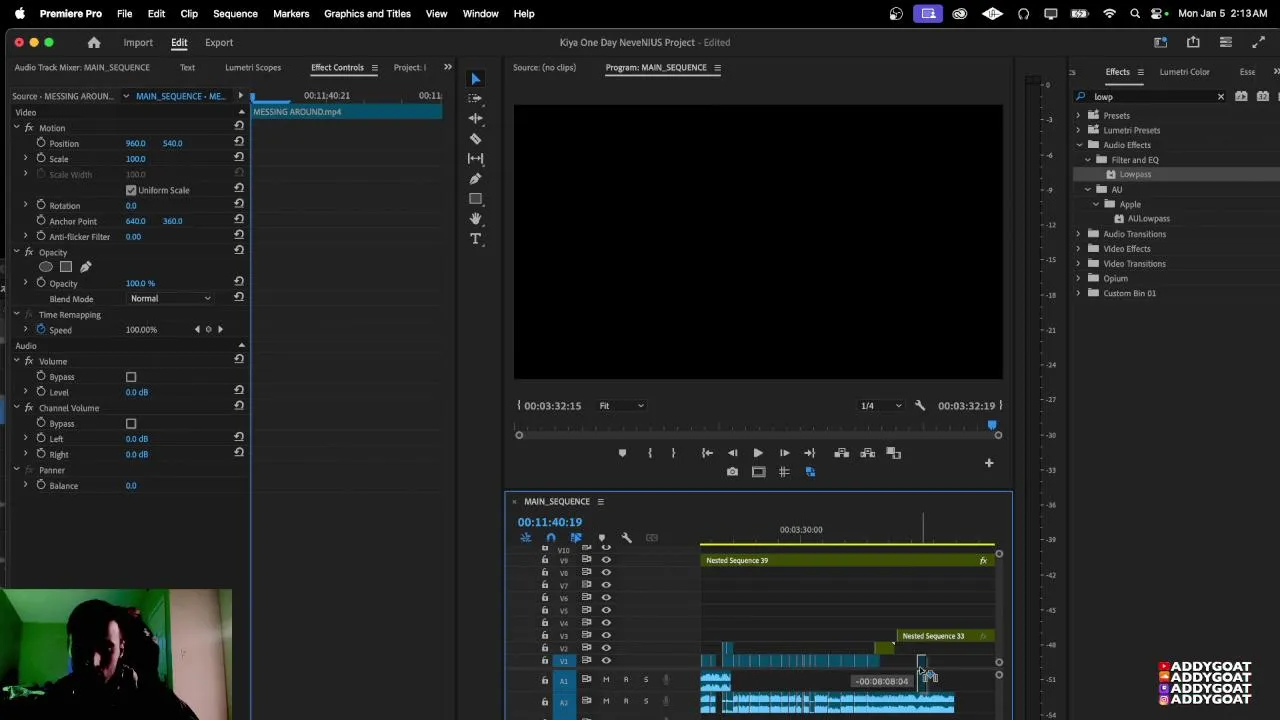Toggle V1 track output eye
The image size is (1280, 720).
pyautogui.click(x=606, y=661)
